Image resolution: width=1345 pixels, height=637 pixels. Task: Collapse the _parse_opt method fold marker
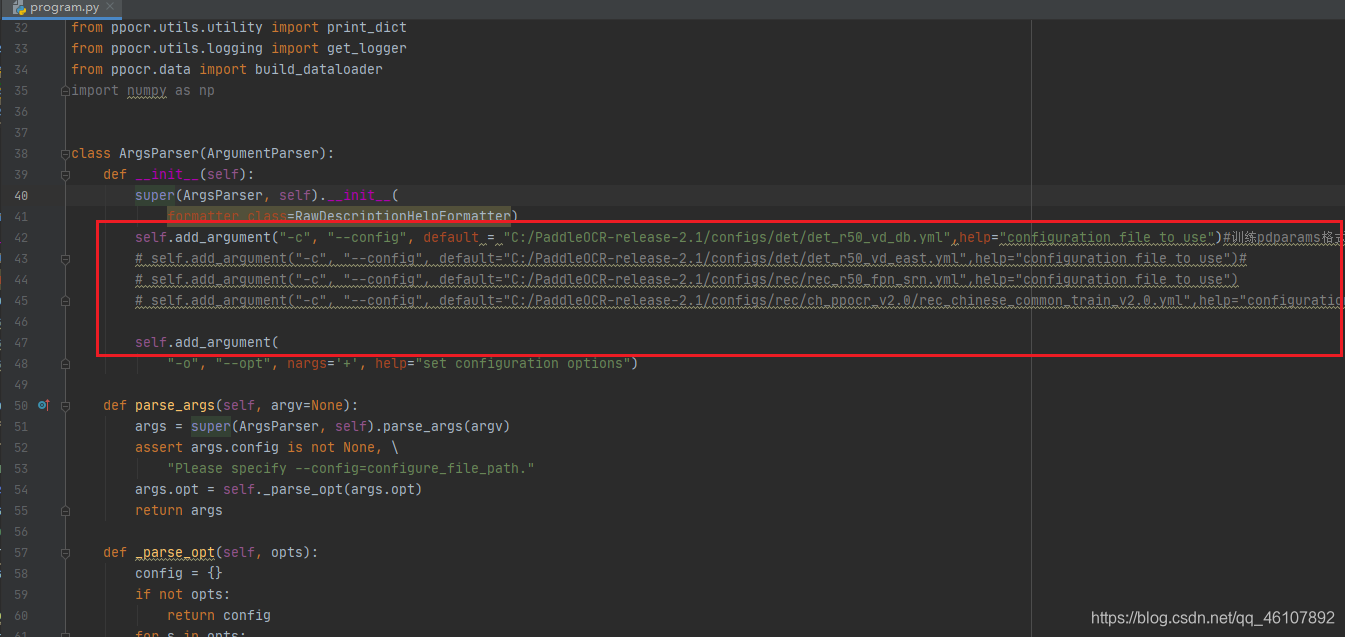click(x=64, y=552)
